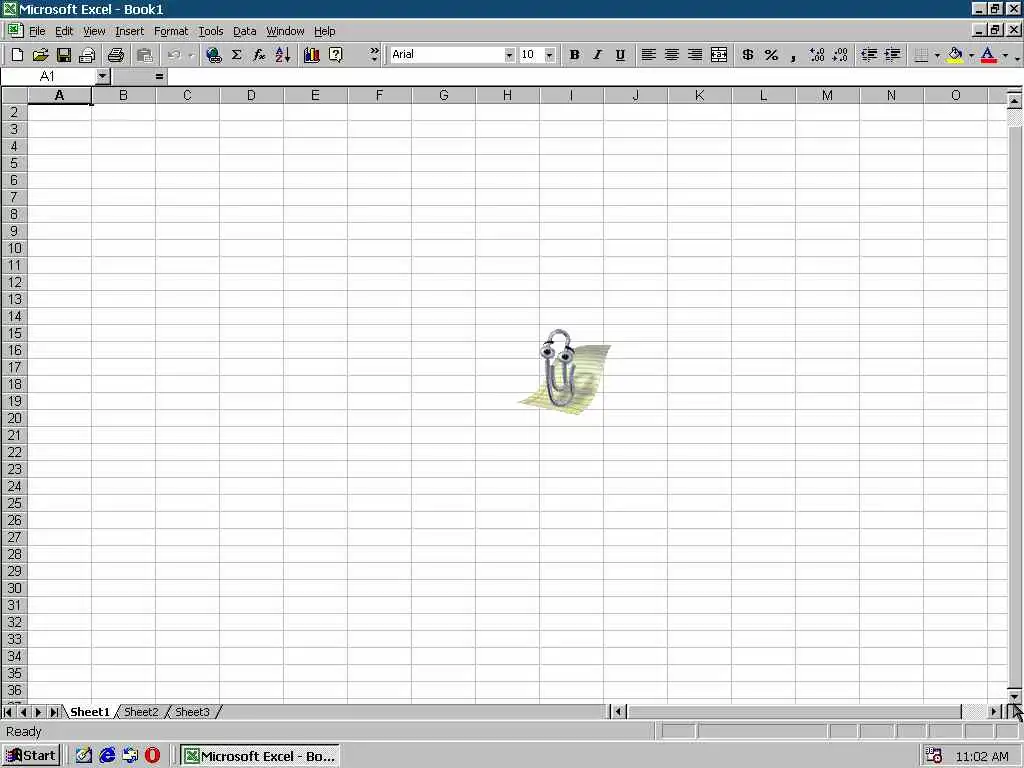
Task: Switch to the Sheet3 tab
Action: click(192, 712)
